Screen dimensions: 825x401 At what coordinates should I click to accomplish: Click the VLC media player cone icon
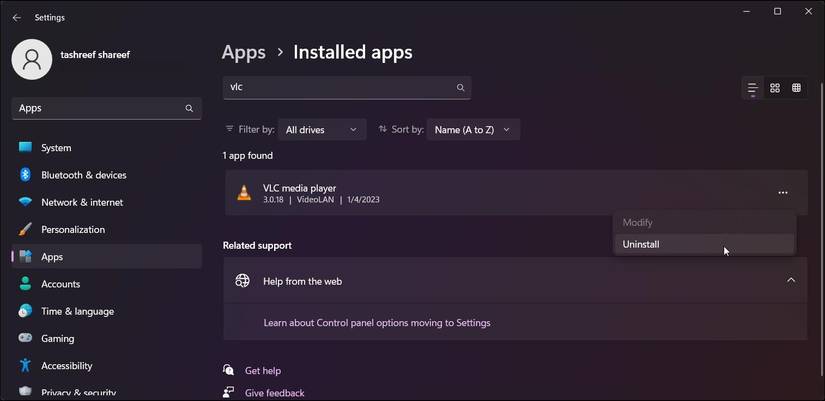244,193
